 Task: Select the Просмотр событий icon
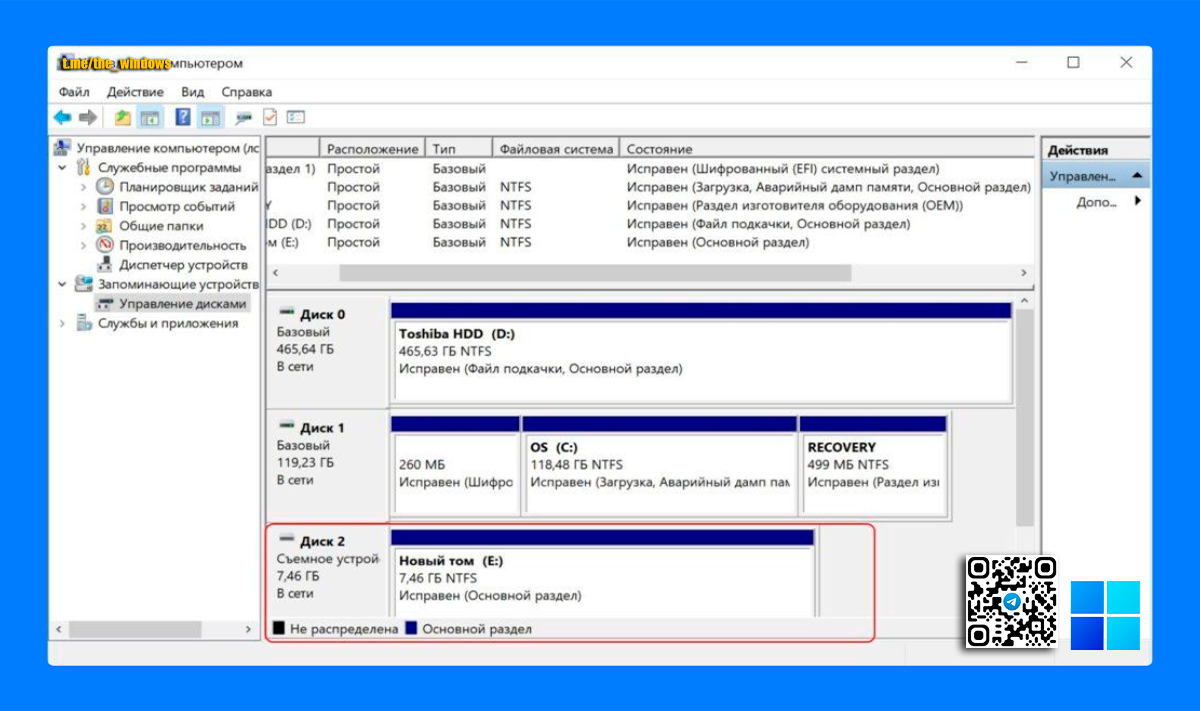point(105,206)
